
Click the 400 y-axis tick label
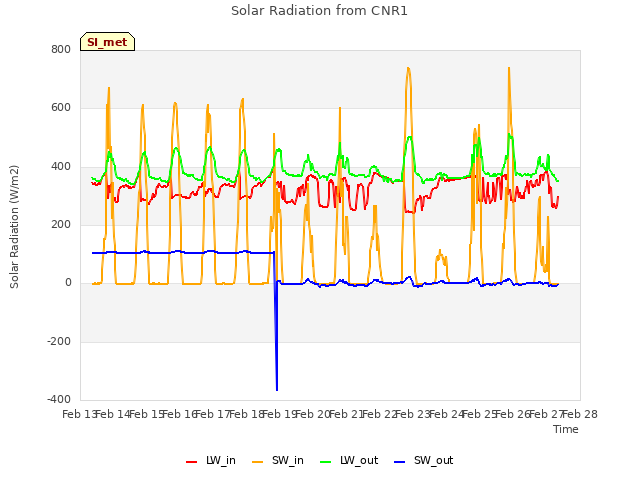[61, 167]
